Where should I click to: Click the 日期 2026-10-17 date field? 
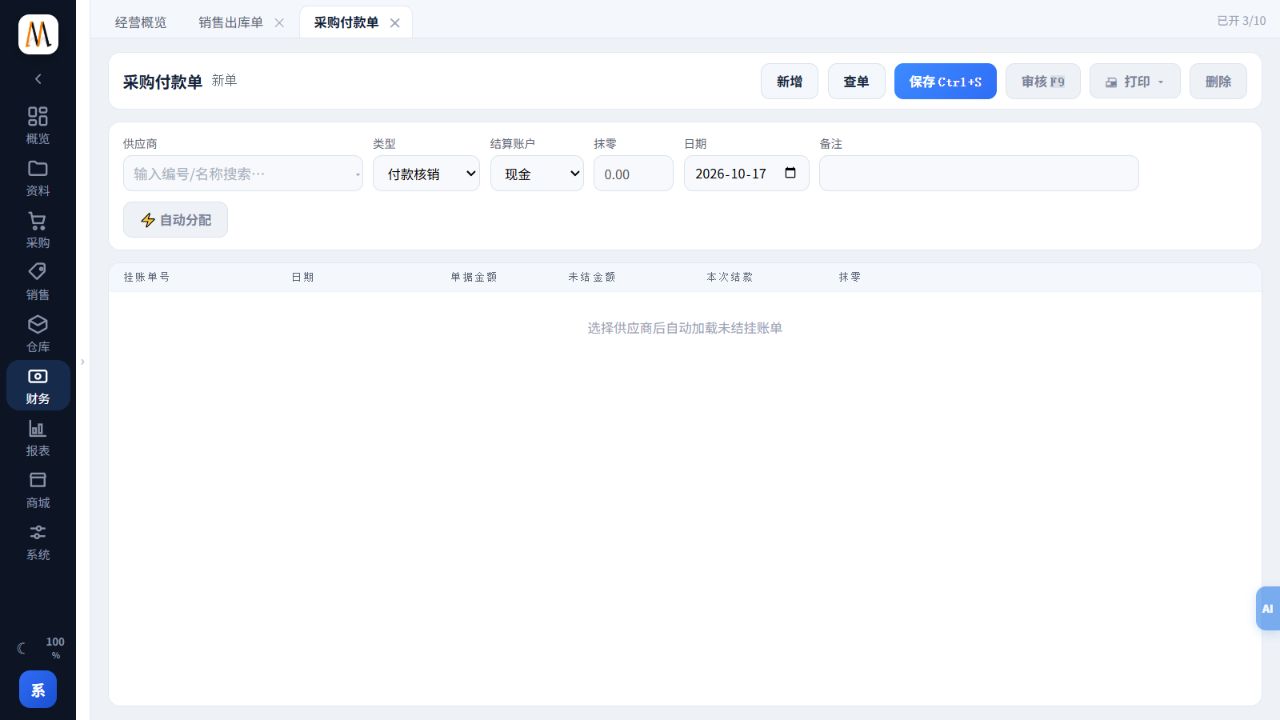pos(747,173)
